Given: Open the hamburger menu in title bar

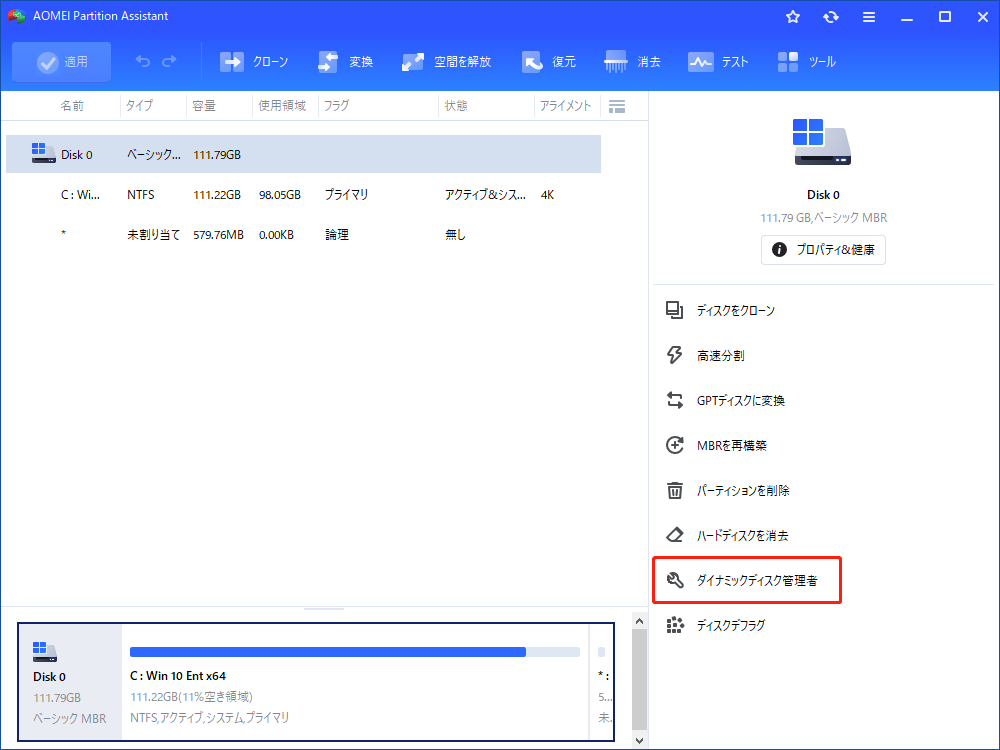Looking at the screenshot, I should click(869, 17).
